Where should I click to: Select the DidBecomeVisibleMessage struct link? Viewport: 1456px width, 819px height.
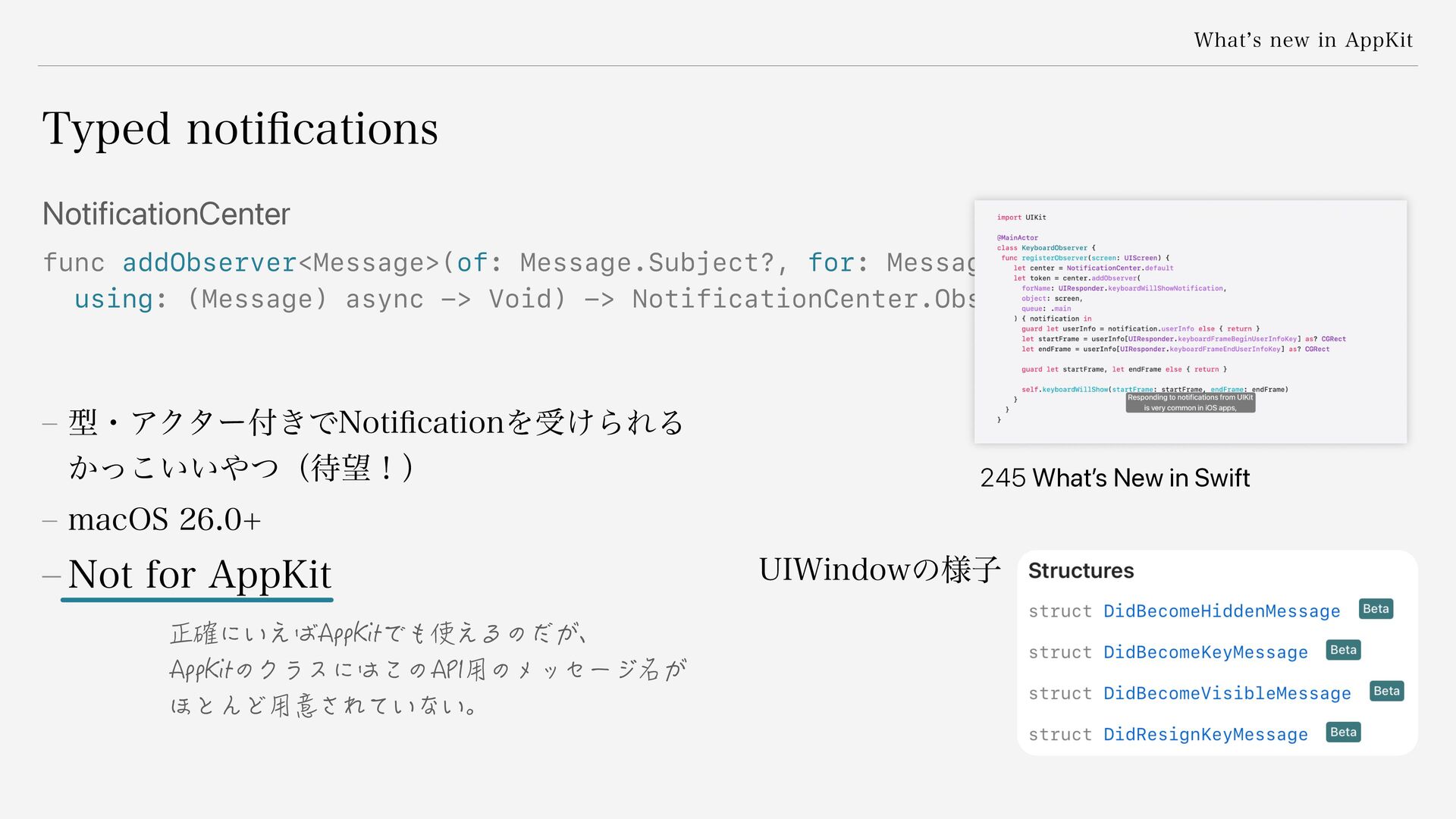pos(1227,693)
